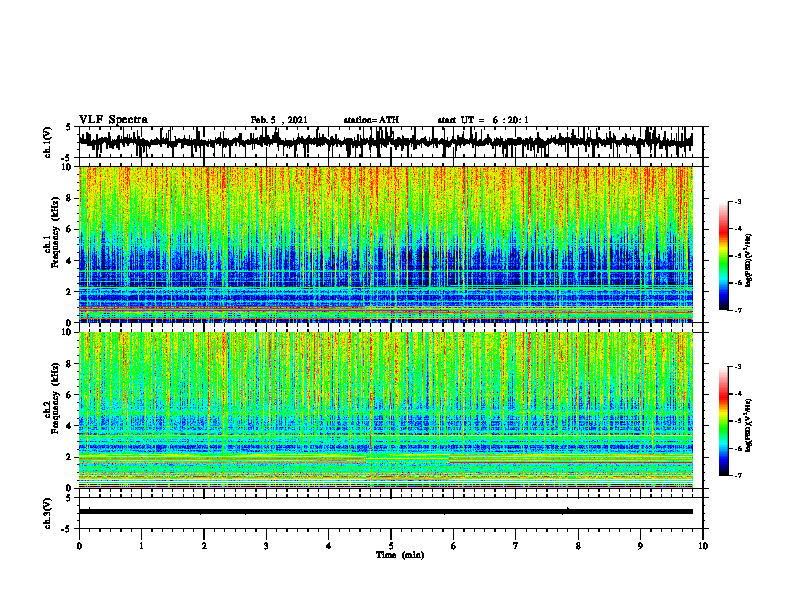Click the "0" time axis tick label

coord(79,546)
